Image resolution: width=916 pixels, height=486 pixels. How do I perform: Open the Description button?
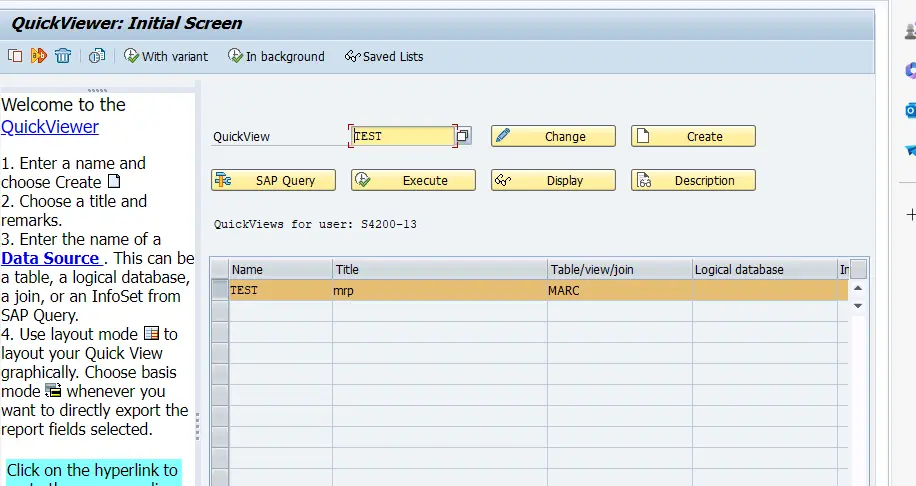(693, 180)
